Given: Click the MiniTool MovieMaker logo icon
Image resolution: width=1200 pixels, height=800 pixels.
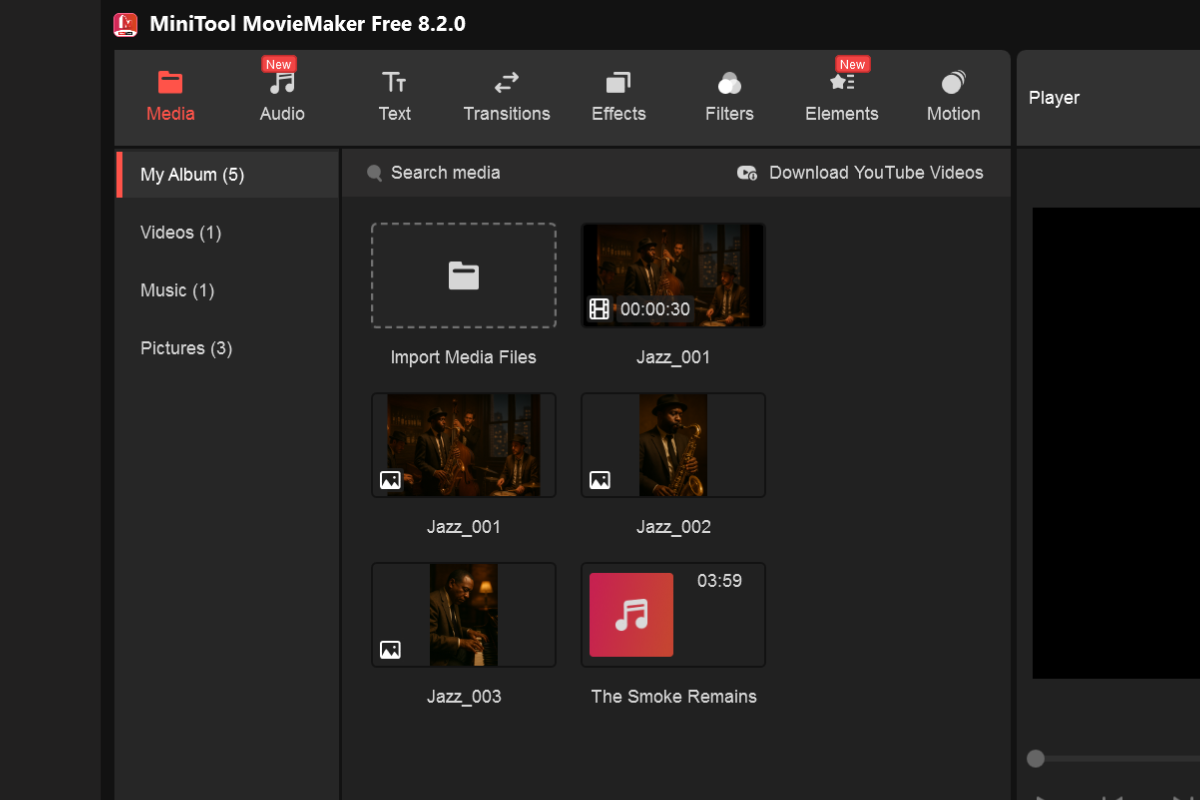Looking at the screenshot, I should (125, 24).
